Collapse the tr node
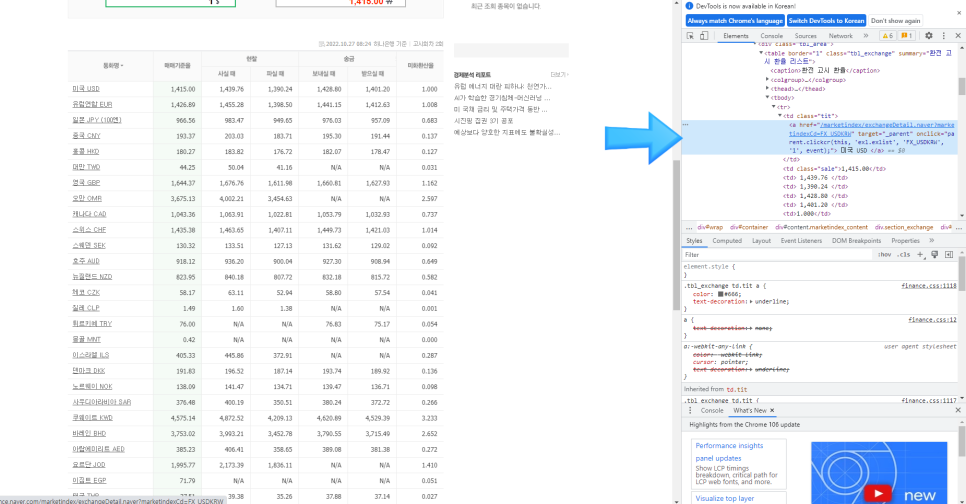 774,107
